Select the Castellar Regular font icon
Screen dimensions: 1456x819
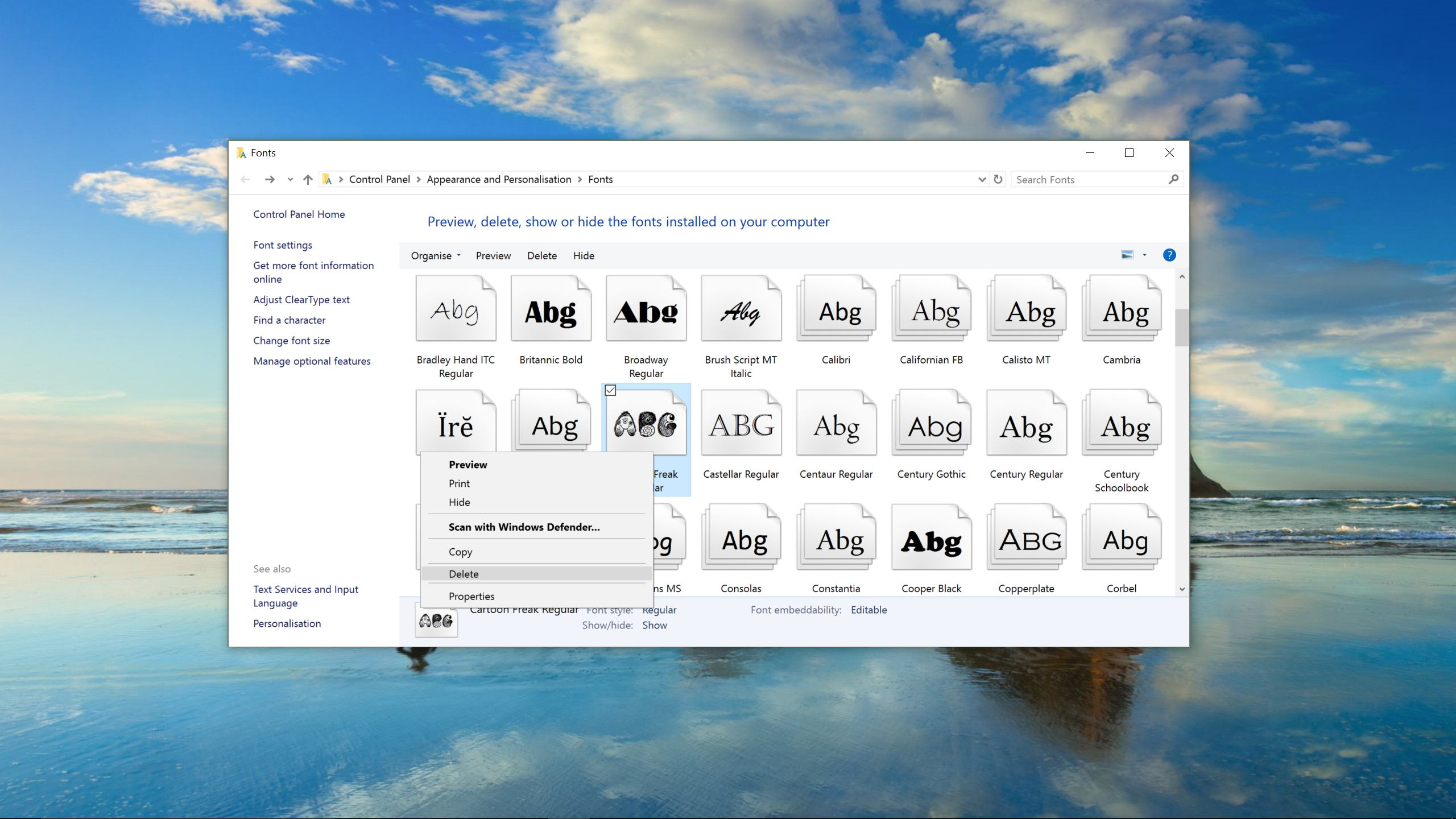741,423
